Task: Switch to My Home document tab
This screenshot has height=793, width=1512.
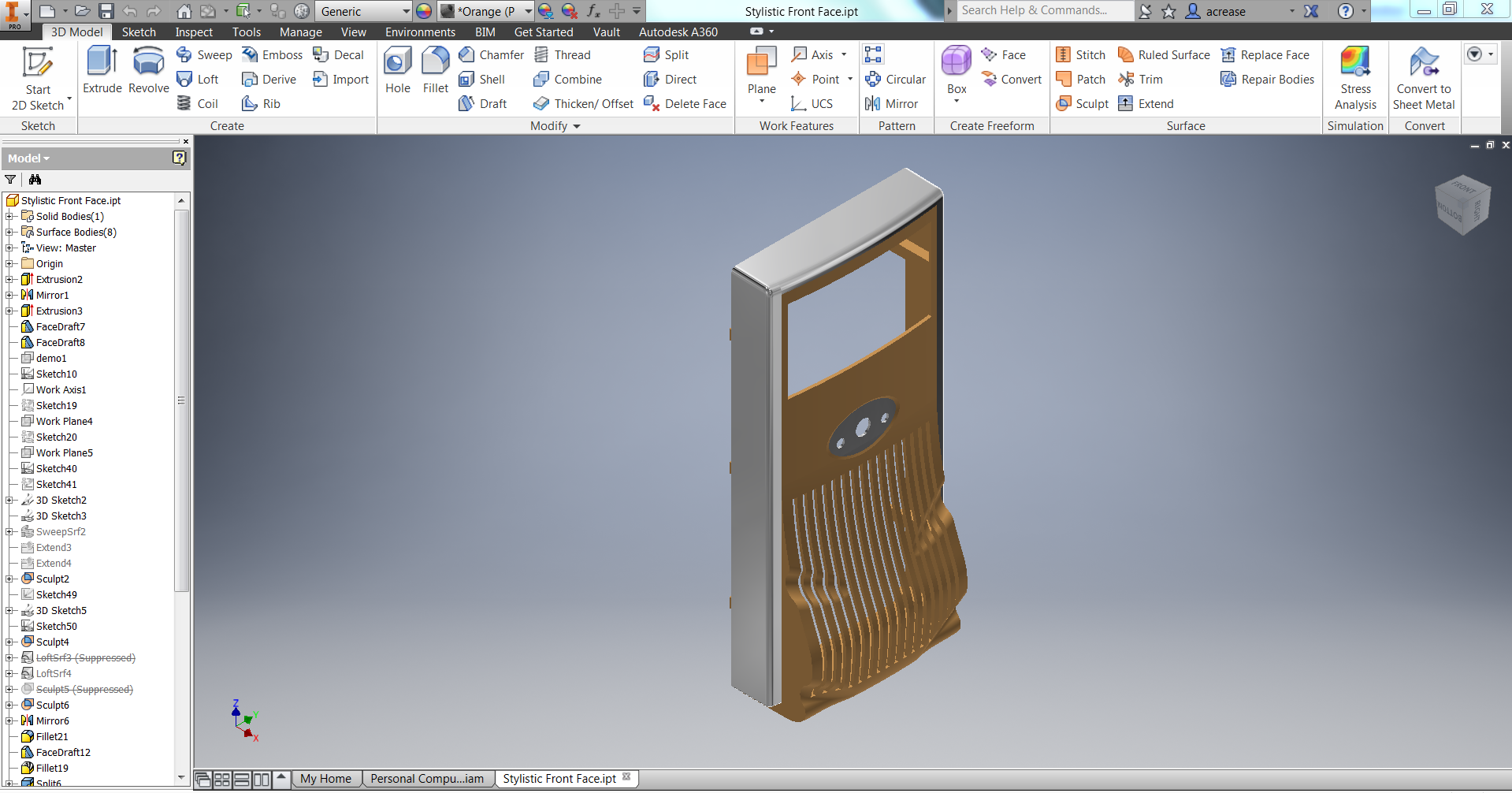Action: (x=325, y=779)
